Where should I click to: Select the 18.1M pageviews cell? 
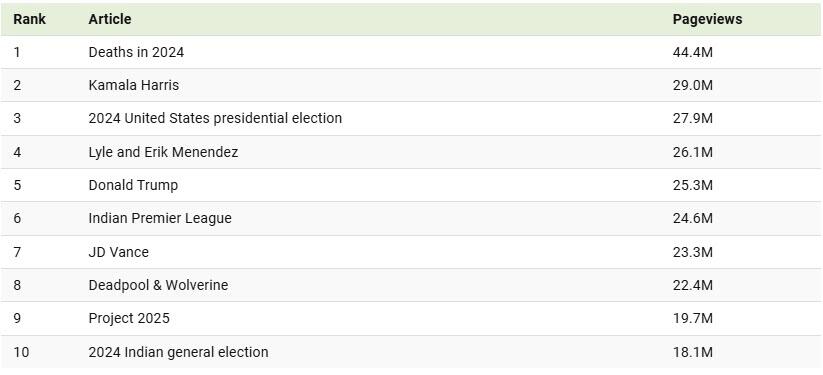click(x=692, y=352)
